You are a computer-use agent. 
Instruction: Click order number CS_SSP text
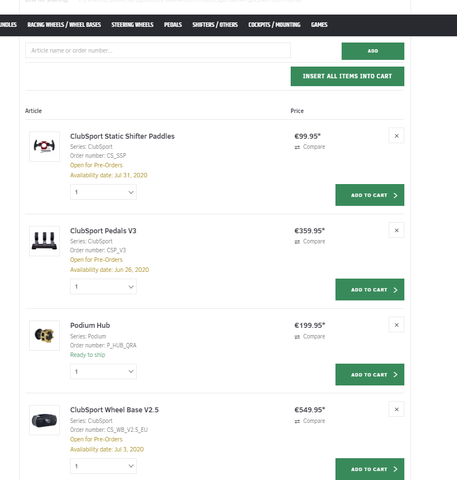pyautogui.click(x=98, y=156)
